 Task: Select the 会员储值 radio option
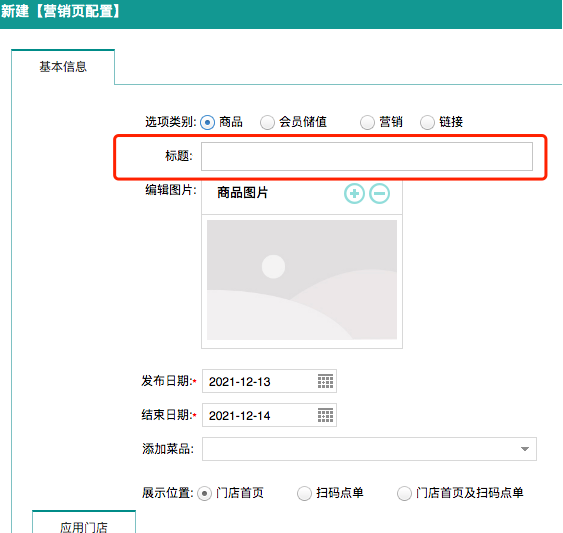click(x=267, y=122)
